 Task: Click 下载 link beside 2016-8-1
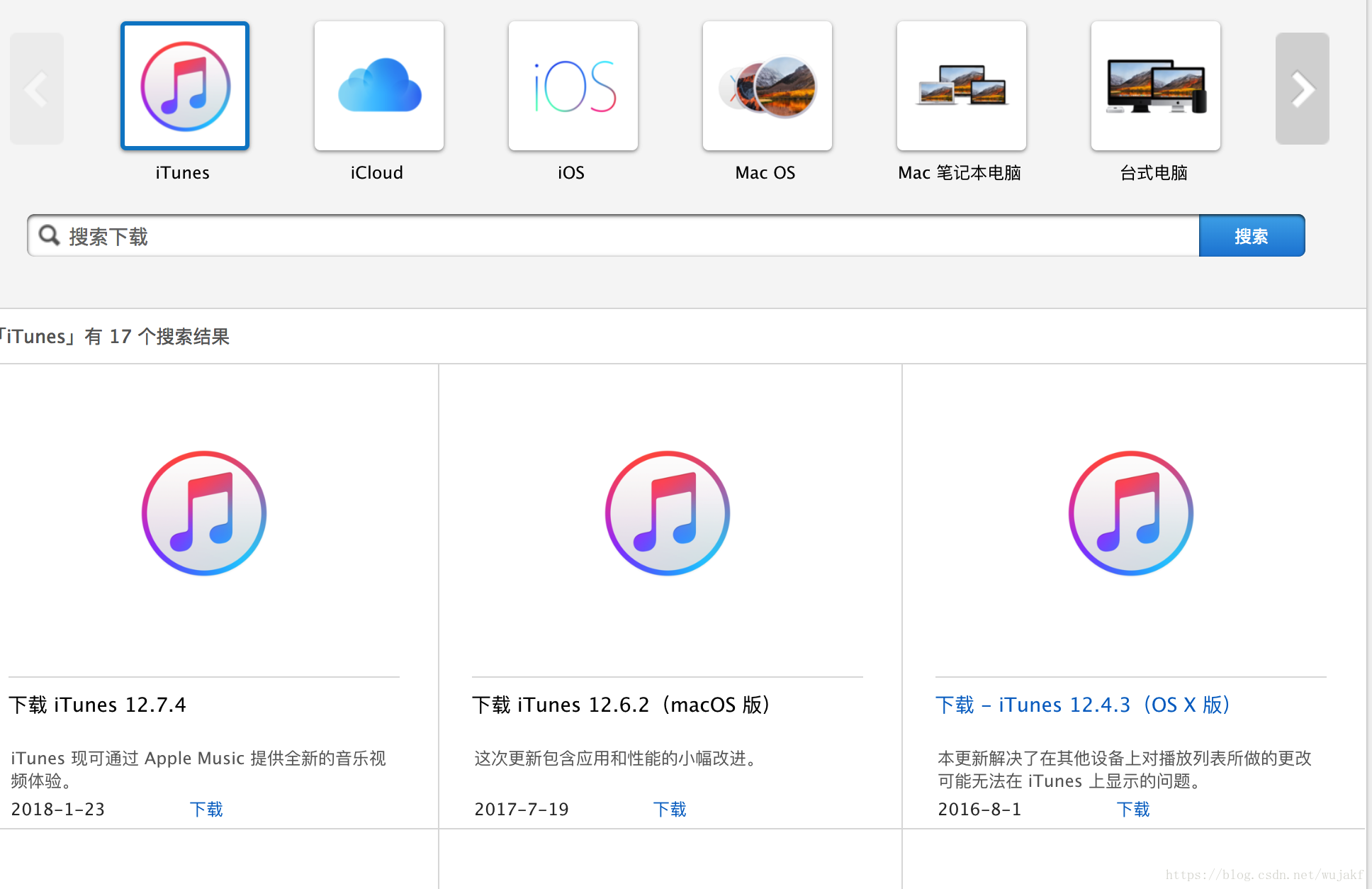point(1133,809)
